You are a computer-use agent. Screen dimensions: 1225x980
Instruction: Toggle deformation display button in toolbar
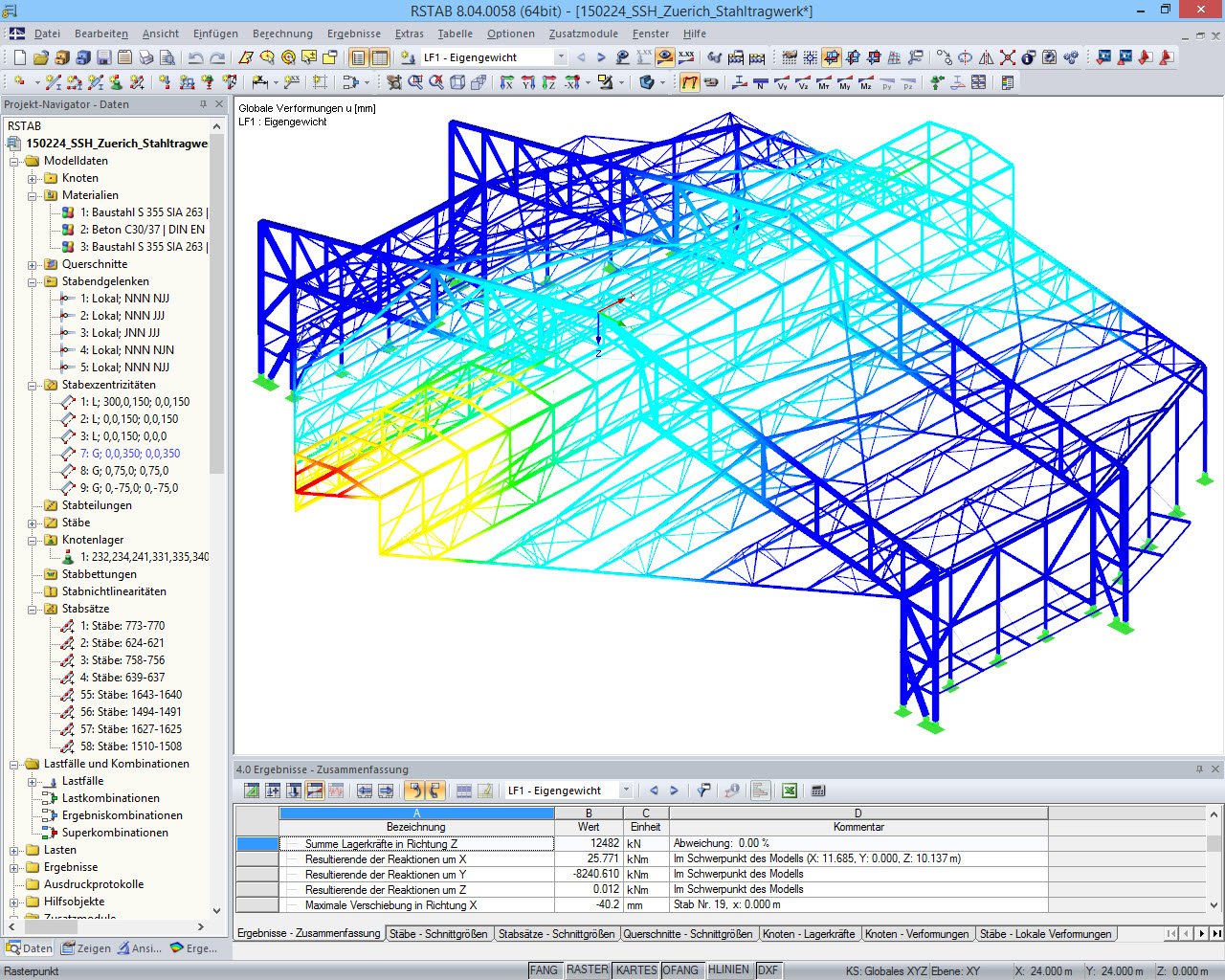pyautogui.click(x=690, y=82)
